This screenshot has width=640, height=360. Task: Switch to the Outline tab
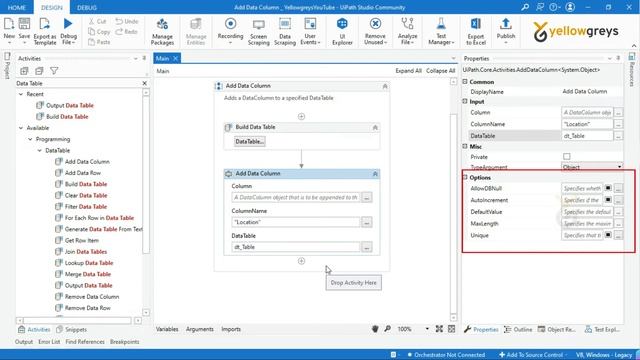518,329
